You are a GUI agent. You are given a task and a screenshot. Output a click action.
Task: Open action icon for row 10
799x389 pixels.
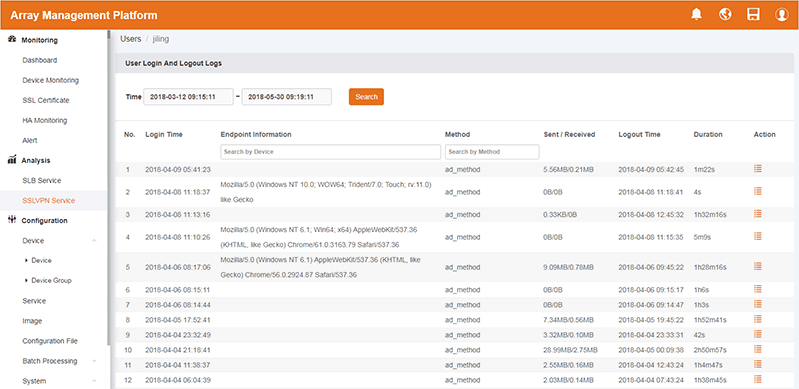(x=758, y=349)
